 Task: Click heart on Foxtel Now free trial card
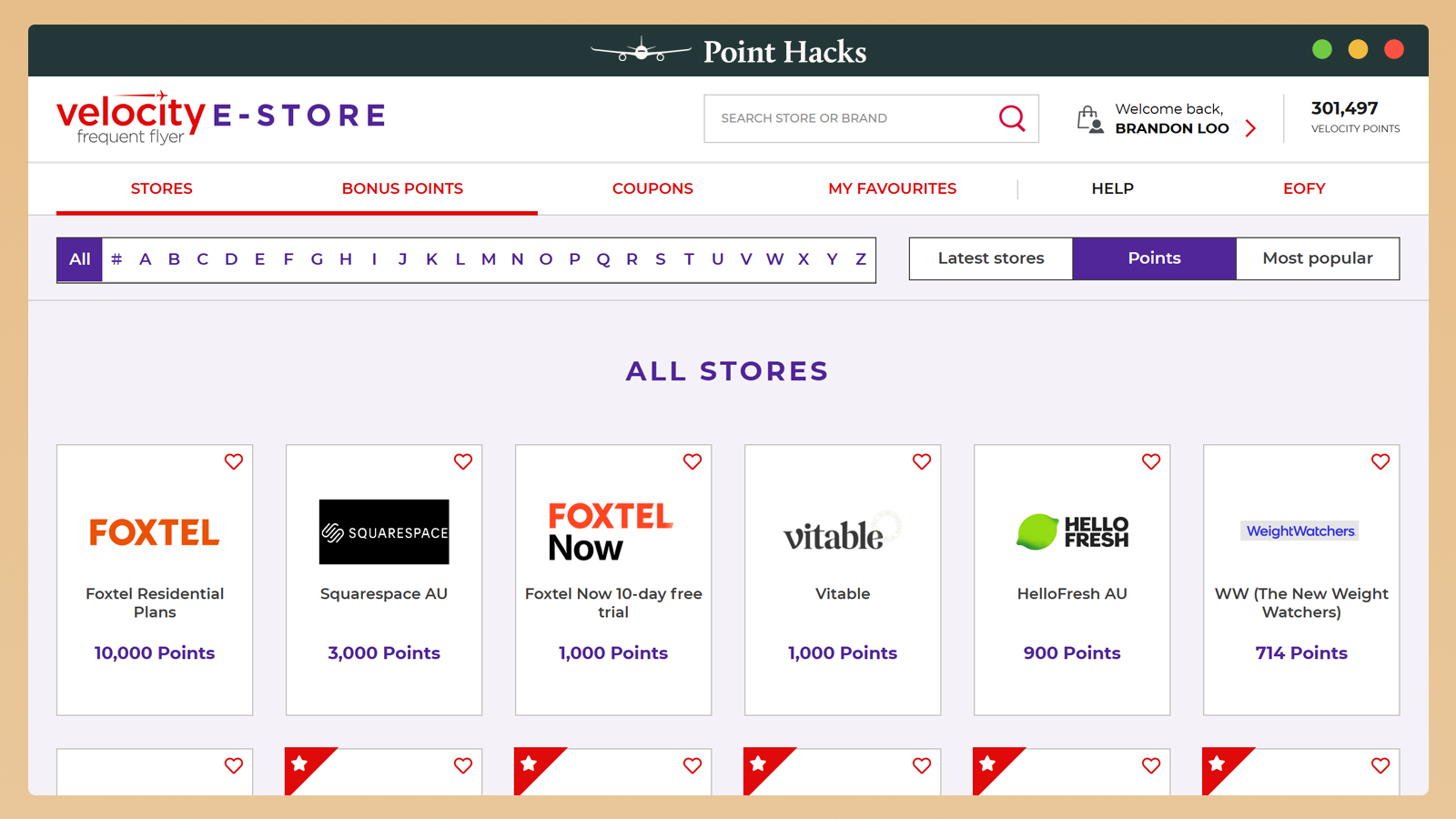[x=693, y=461]
